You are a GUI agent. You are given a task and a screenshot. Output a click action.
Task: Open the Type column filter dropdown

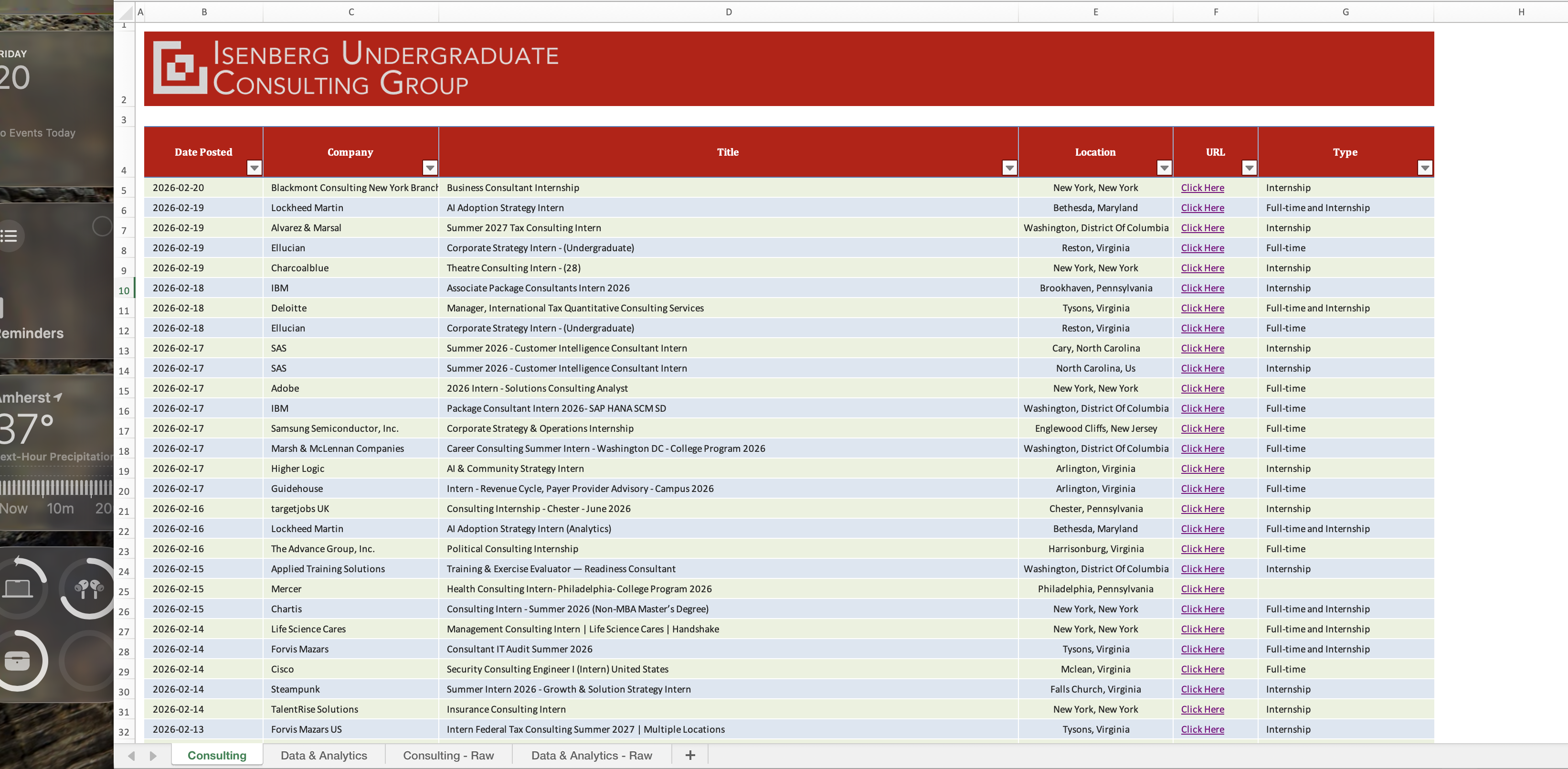[1424, 168]
